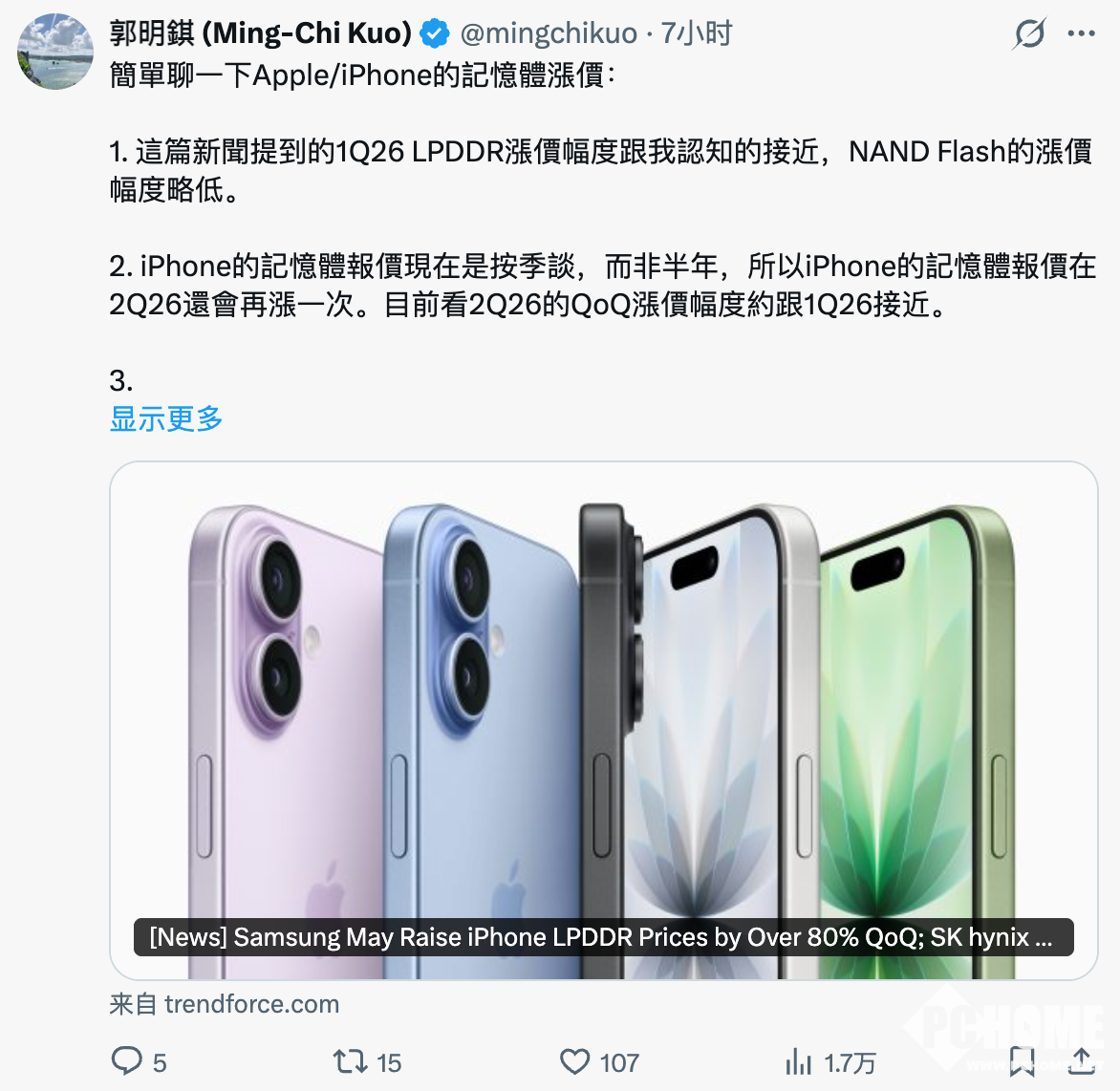Click the repost arrows icon
Image resolution: width=1120 pixels, height=1091 pixels.
[350, 1061]
